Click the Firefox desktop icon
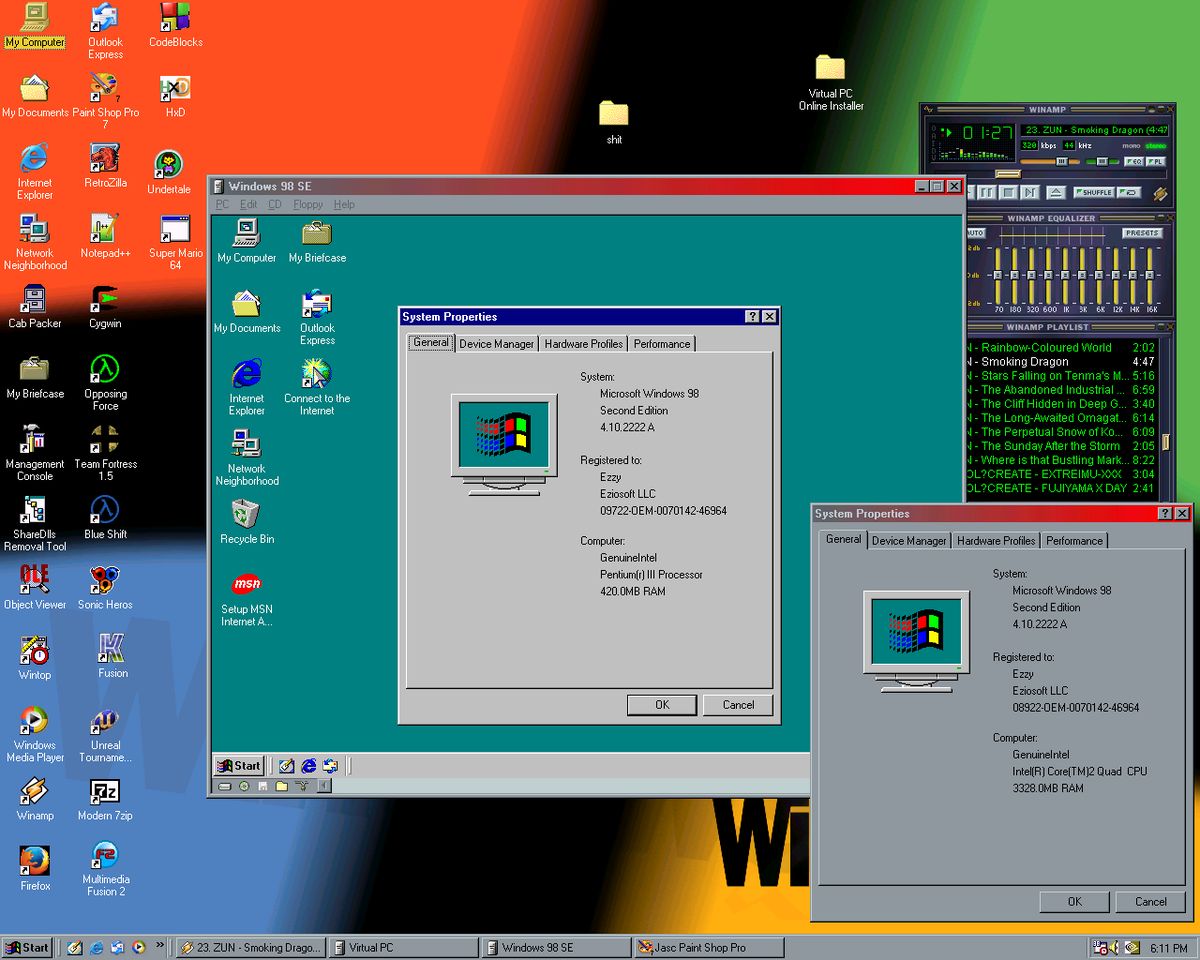The image size is (1200, 960). [34, 861]
